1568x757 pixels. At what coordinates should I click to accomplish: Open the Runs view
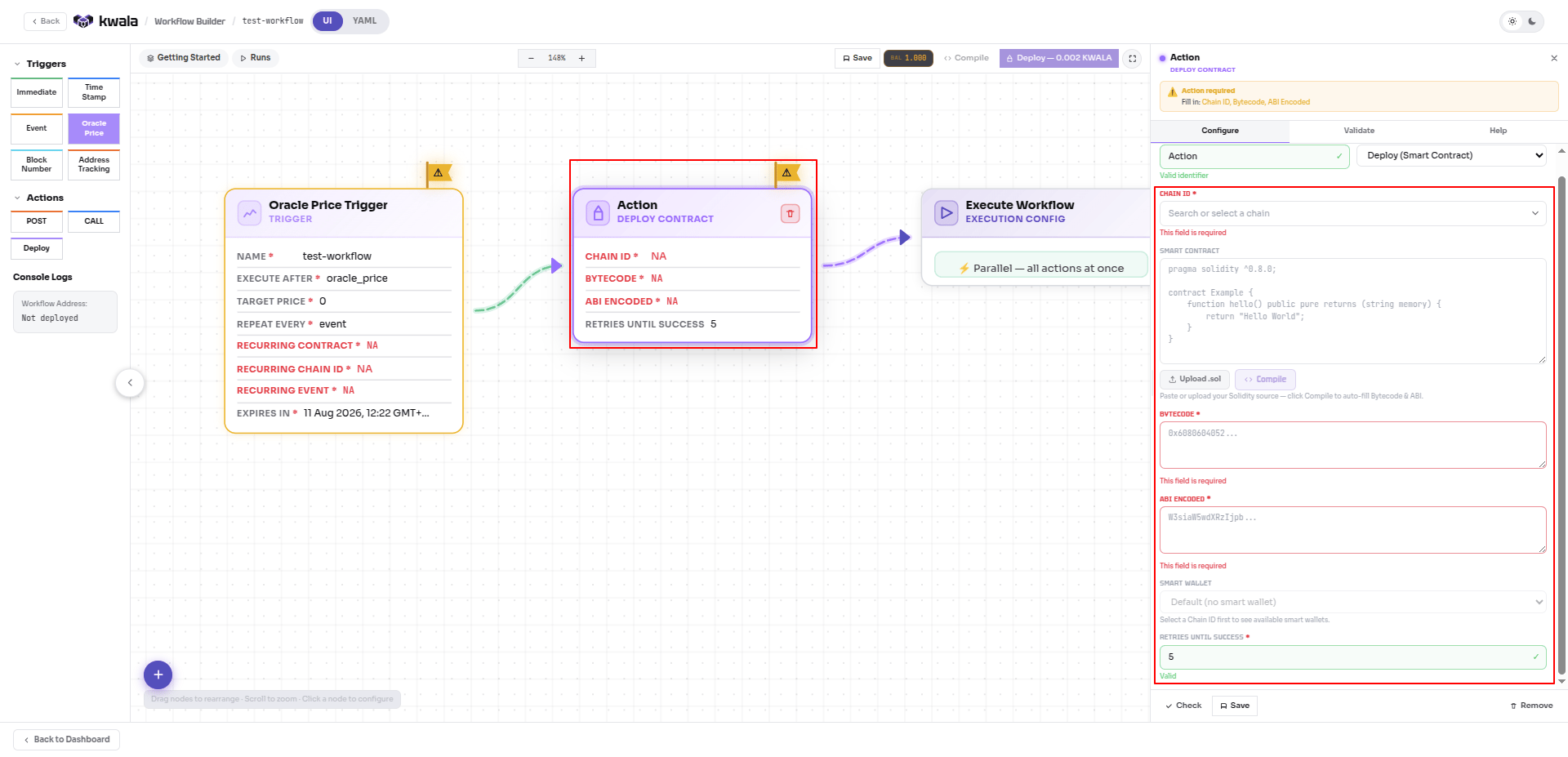(256, 58)
